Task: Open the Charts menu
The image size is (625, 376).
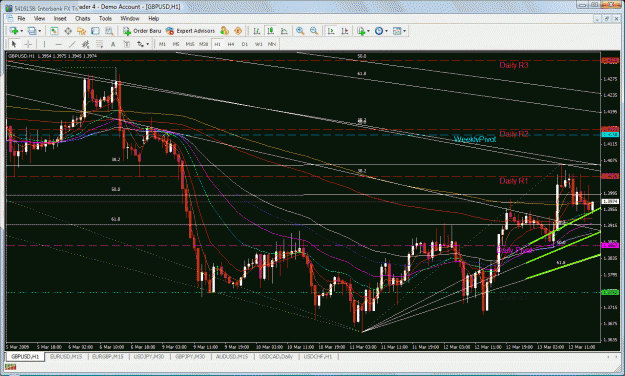Action: 83,18
